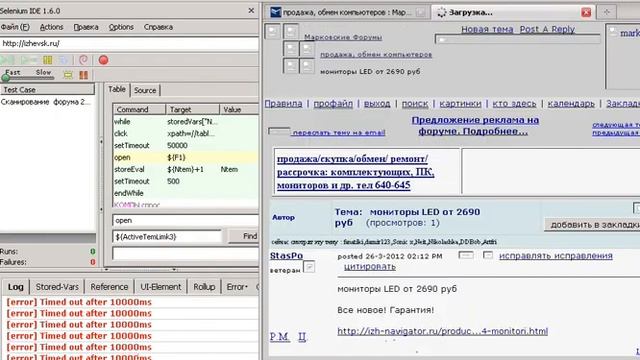Click the first small icon after the posted time
Viewport: 640px width, 360px height.
[466, 255]
